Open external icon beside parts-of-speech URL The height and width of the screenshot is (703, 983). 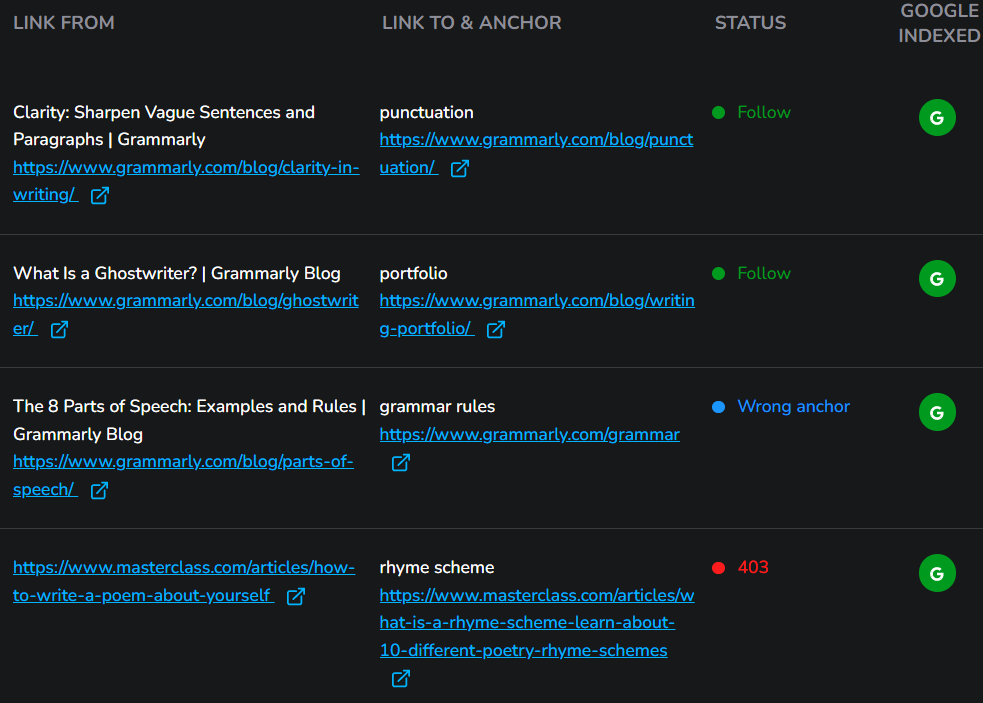tap(100, 490)
